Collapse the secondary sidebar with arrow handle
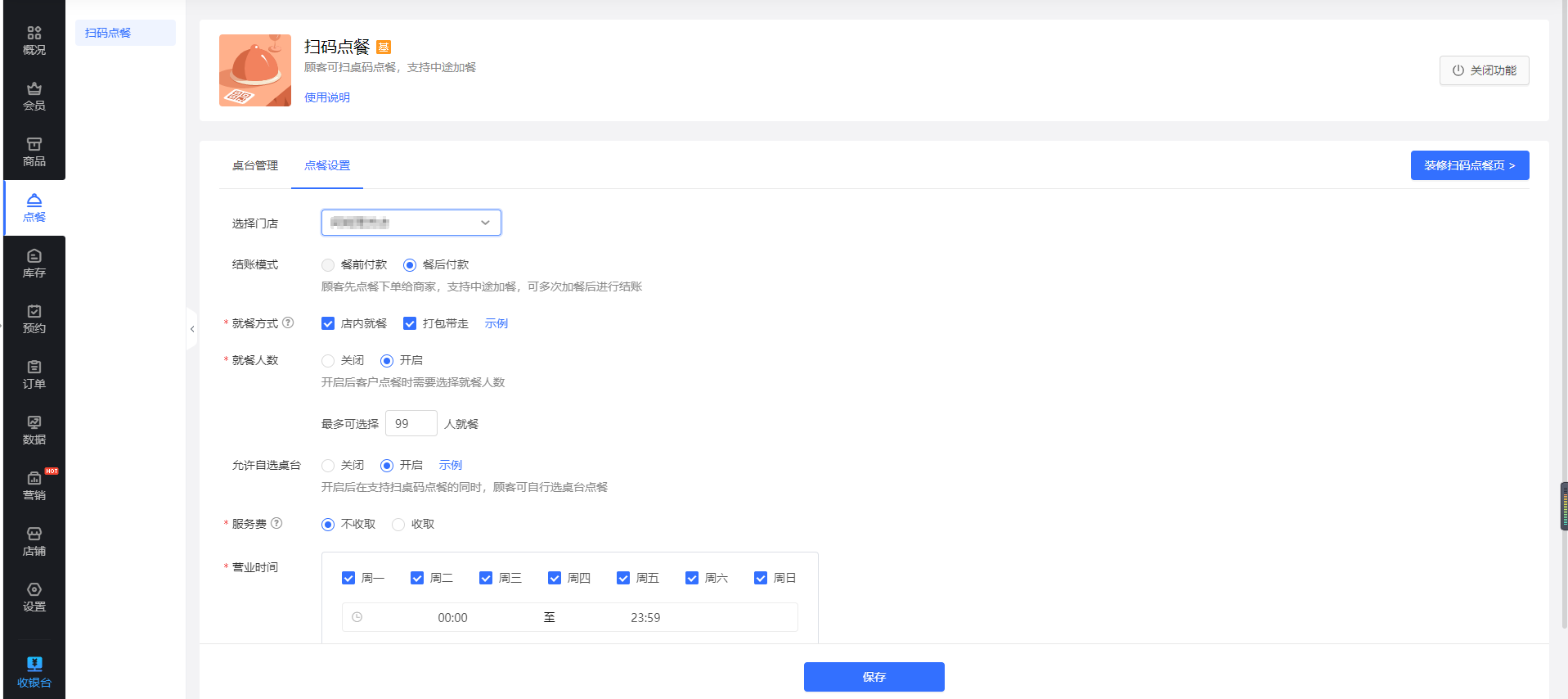This screenshot has width=1568, height=699. pyautogui.click(x=192, y=329)
